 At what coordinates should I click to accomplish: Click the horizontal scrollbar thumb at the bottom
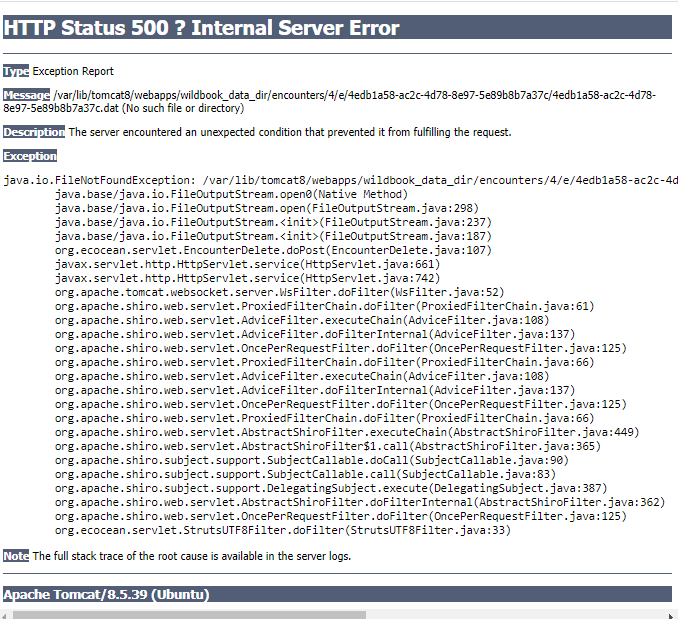click(189, 615)
